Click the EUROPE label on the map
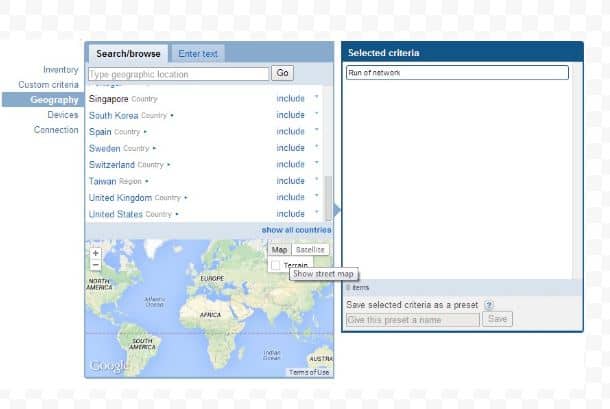 [x=212, y=279]
